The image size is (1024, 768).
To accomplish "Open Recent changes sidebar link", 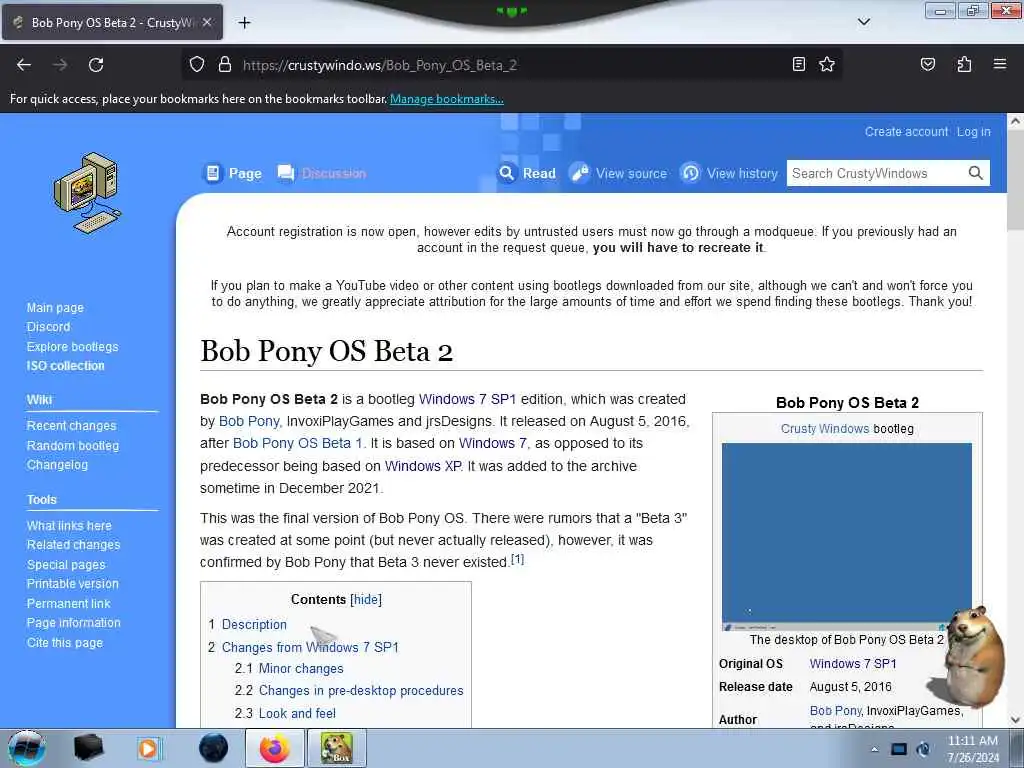I will click(71, 426).
